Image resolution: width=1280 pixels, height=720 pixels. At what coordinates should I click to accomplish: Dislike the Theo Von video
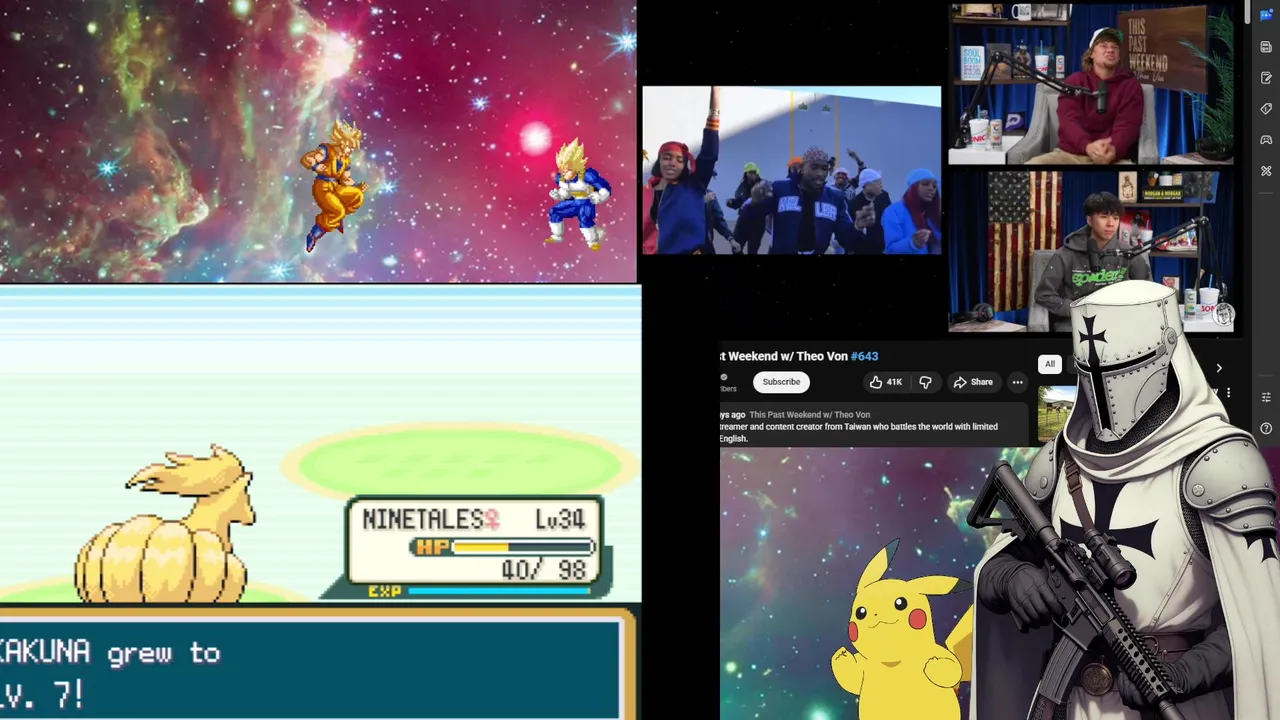[x=925, y=382]
